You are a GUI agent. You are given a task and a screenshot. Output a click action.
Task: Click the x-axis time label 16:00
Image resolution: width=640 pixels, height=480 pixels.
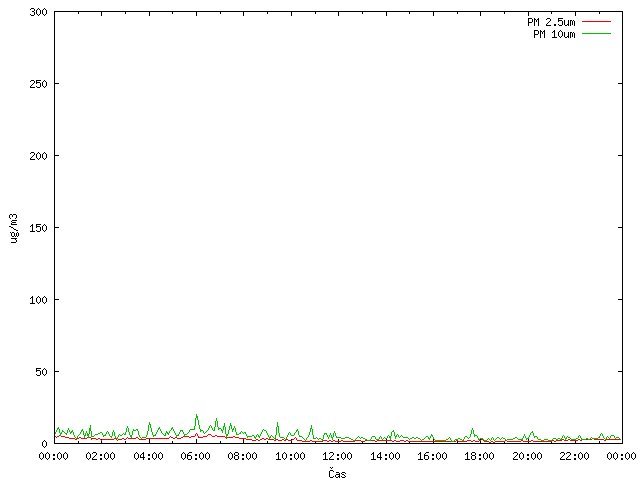pyautogui.click(x=432, y=456)
